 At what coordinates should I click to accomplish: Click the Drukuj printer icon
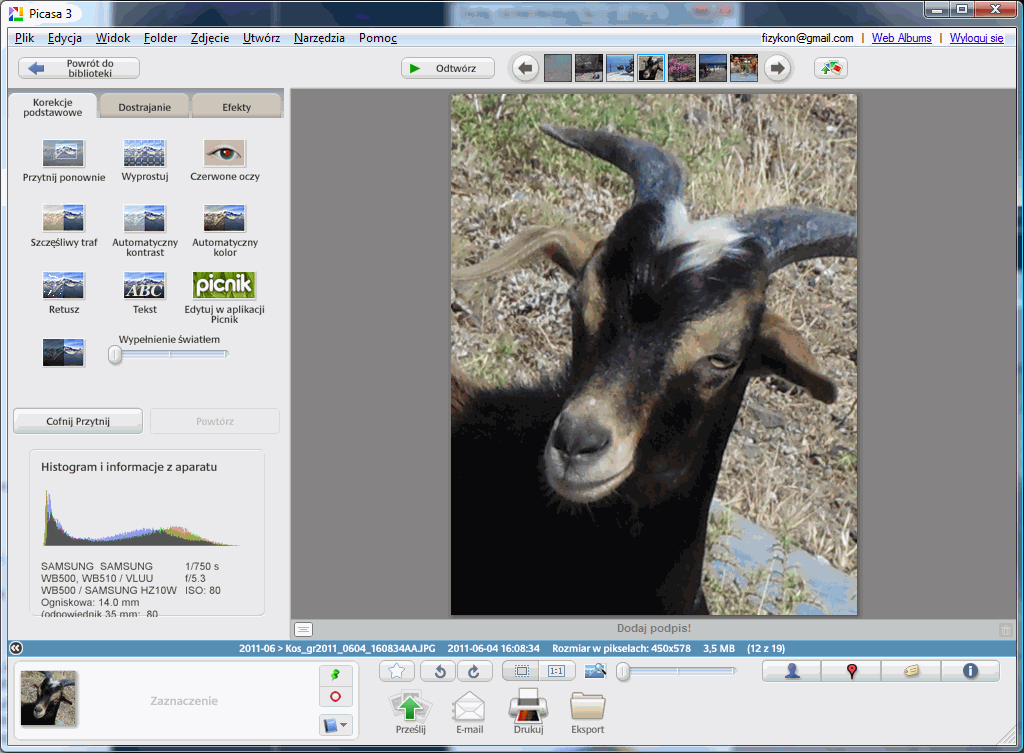[x=528, y=707]
